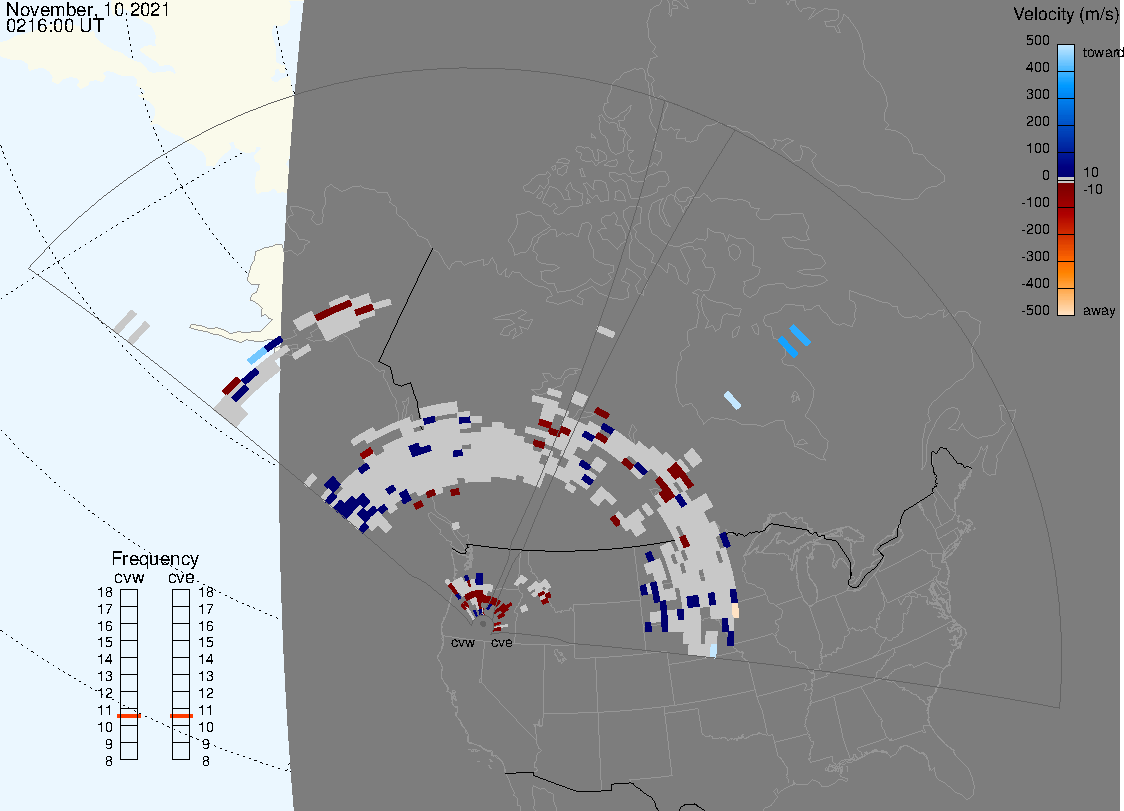1124x811 pixels.
Task: Select the '300' label on velocity scale
Action: point(1037,95)
